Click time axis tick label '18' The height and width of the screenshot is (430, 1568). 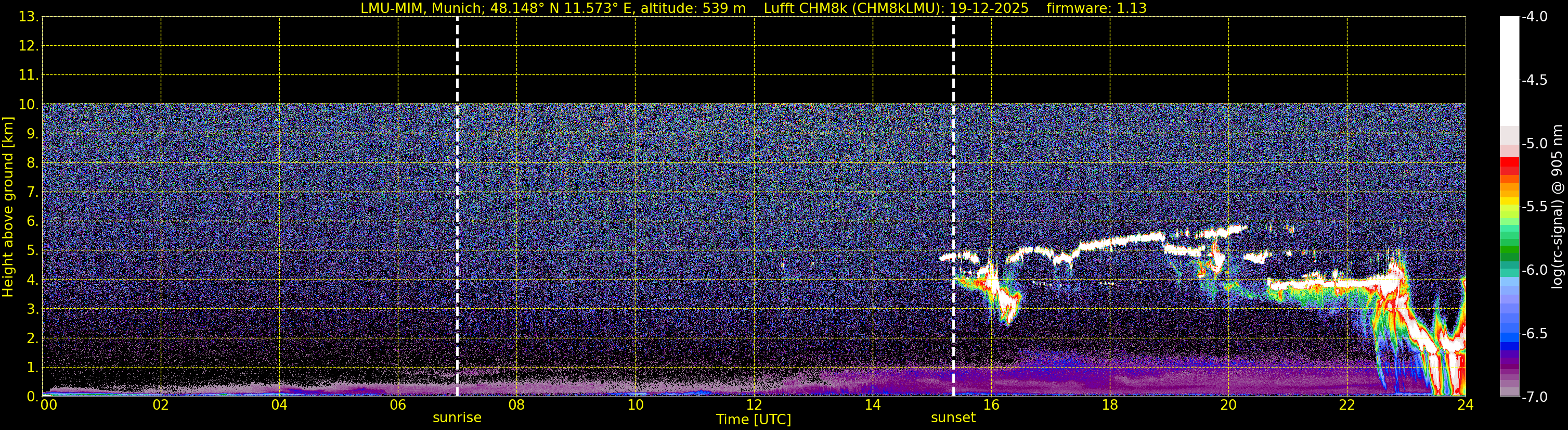pyautogui.click(x=1110, y=405)
